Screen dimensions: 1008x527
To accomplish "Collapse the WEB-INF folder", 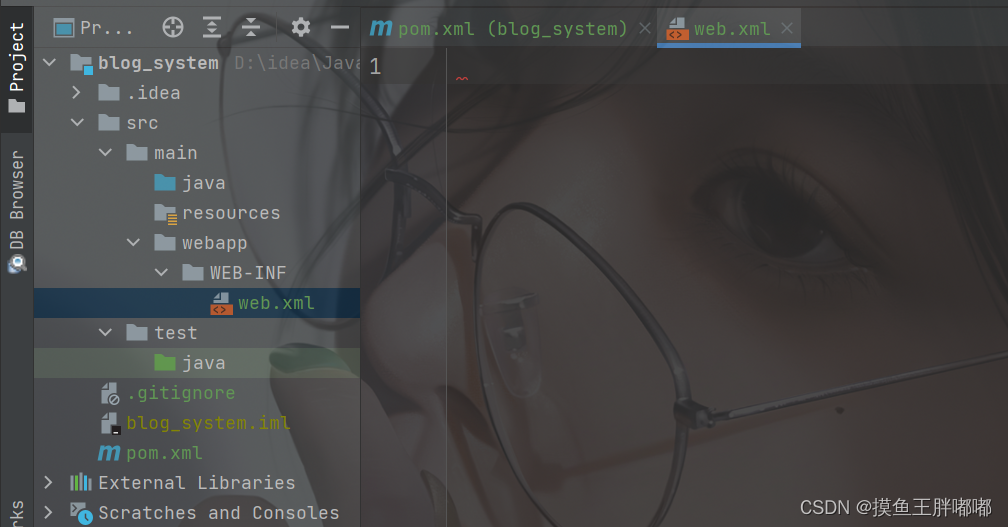I will pos(161,272).
